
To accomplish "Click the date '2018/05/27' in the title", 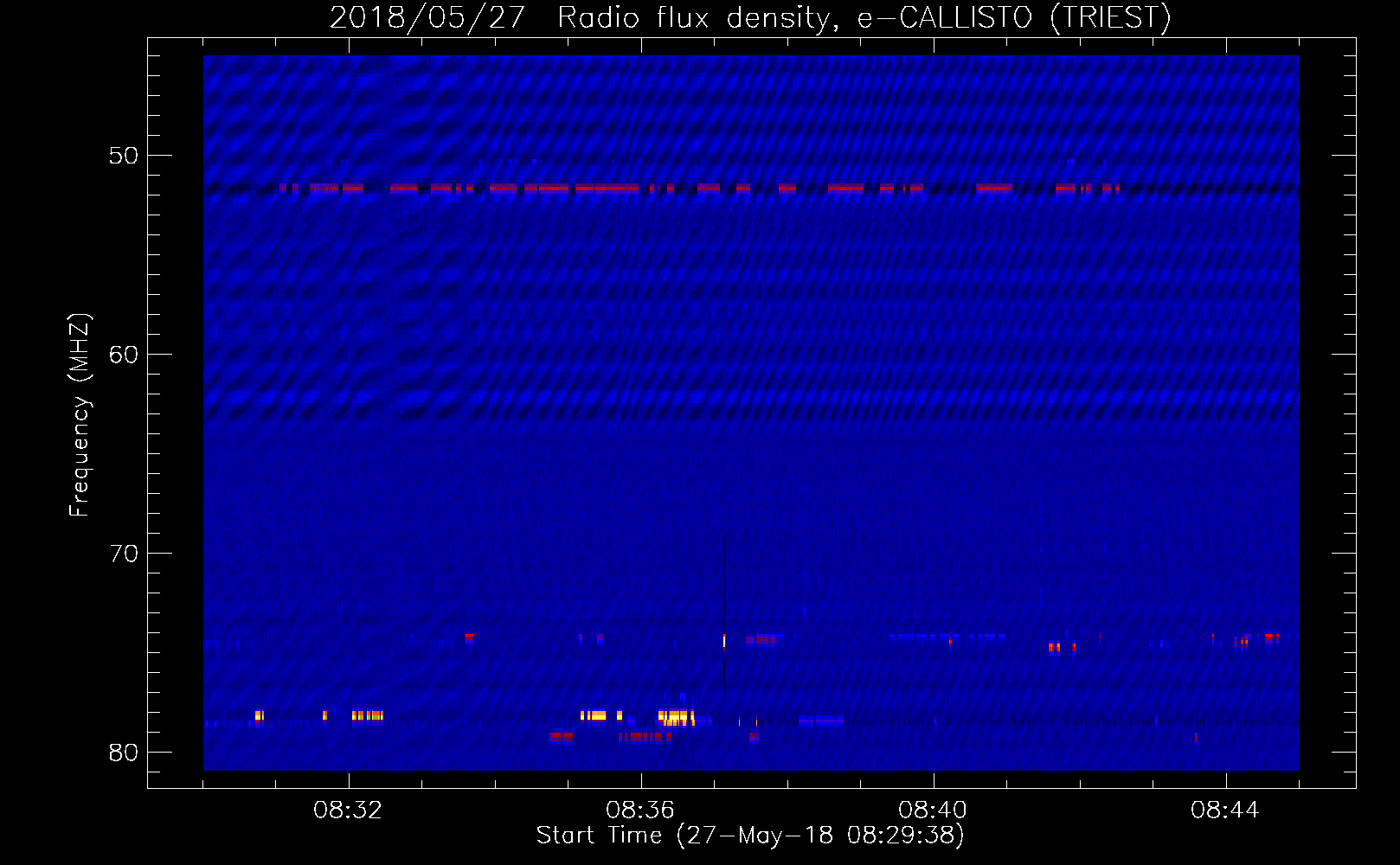I will (x=427, y=17).
